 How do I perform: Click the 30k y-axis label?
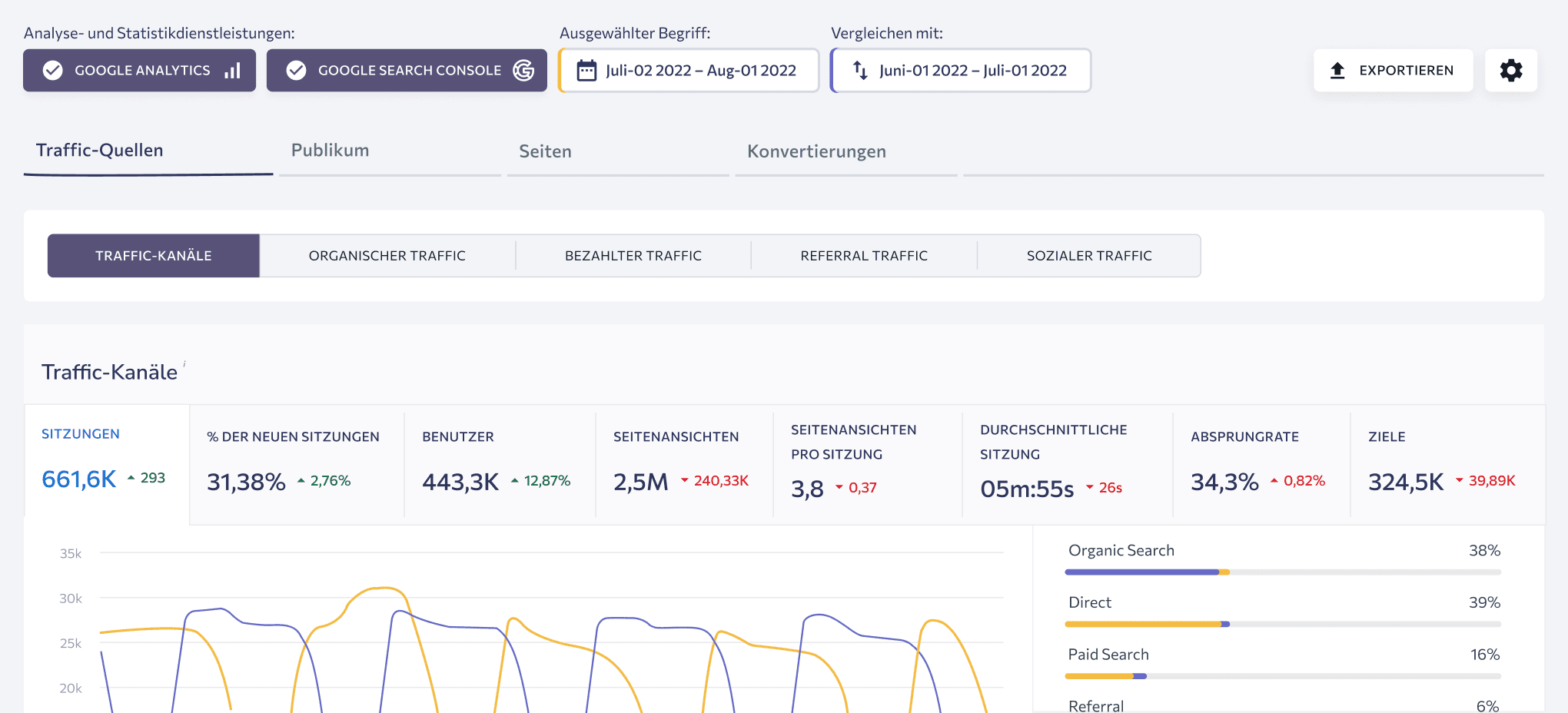click(x=71, y=599)
